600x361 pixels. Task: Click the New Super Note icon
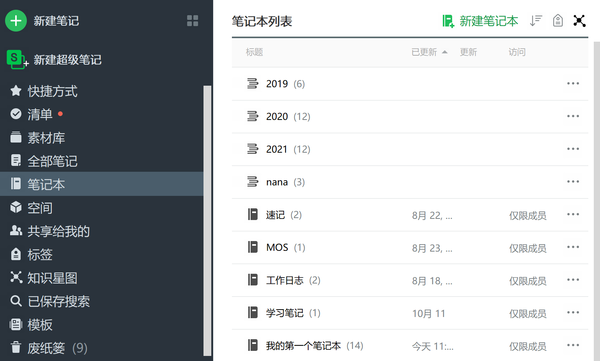tap(17, 59)
